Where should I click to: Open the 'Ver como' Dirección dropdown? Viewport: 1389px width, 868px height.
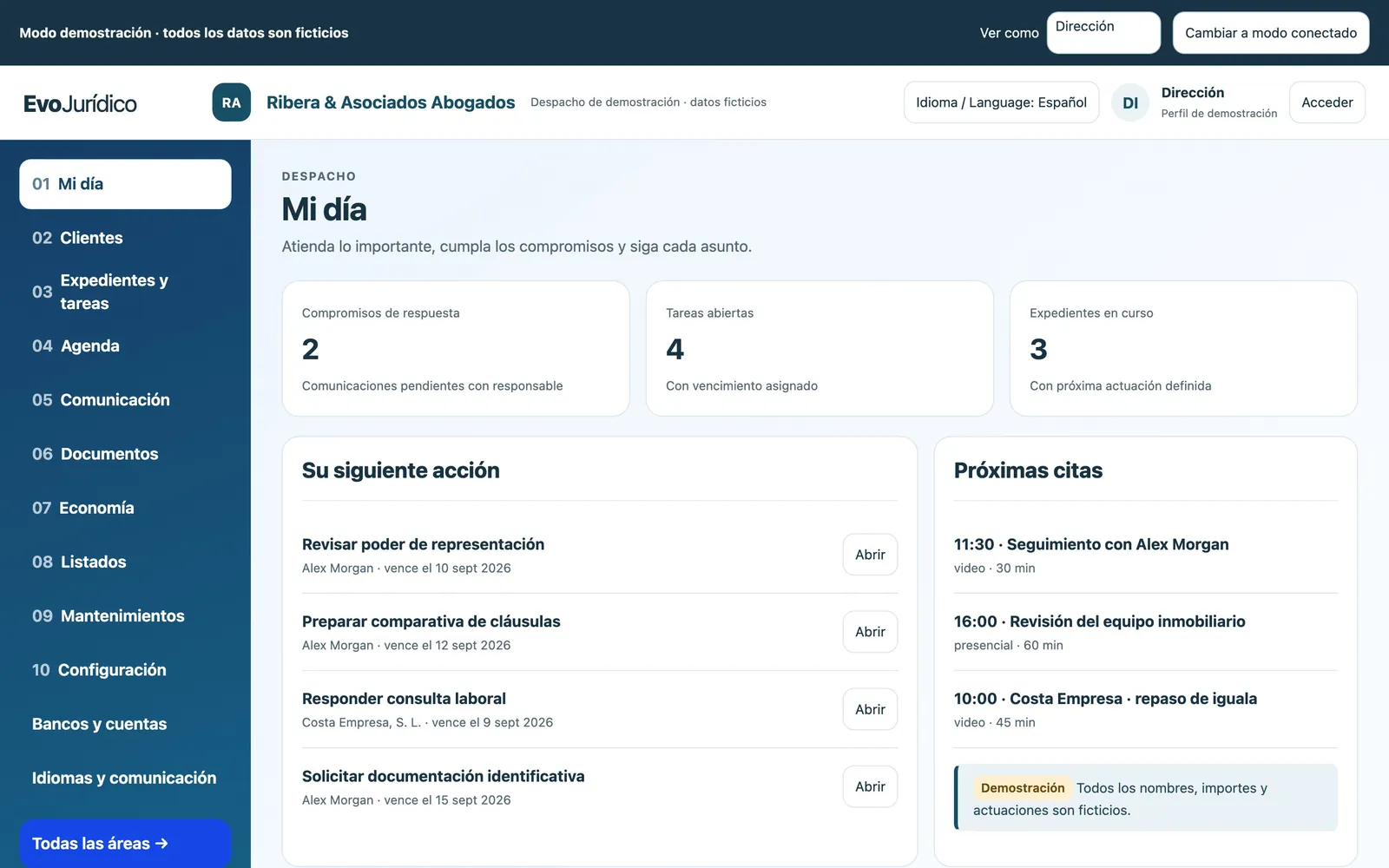[x=1103, y=33]
